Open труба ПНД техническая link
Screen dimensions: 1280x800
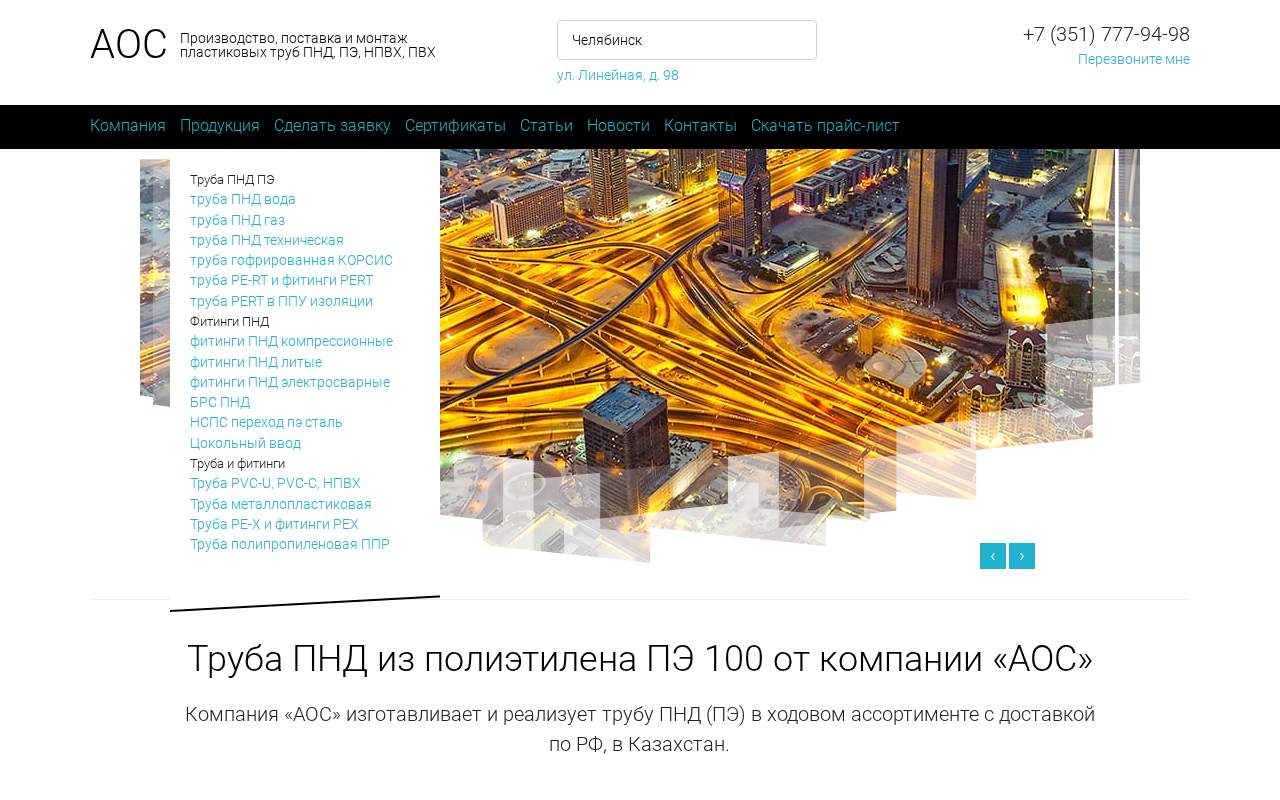267,240
